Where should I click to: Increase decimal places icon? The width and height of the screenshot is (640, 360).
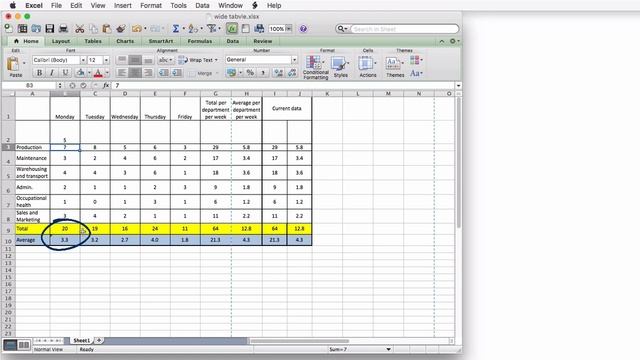coord(279,73)
